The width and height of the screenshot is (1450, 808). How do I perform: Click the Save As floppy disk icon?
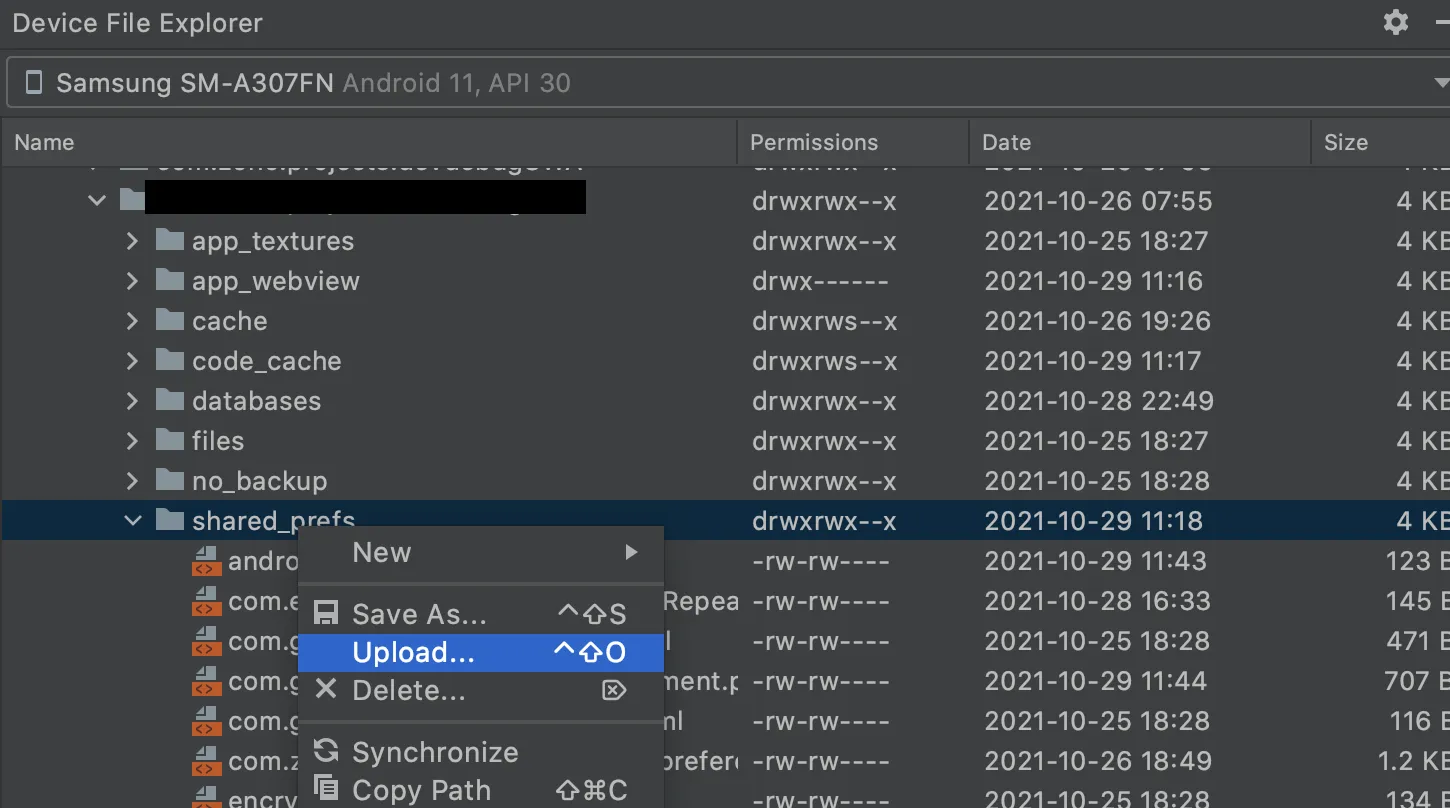pyautogui.click(x=326, y=613)
